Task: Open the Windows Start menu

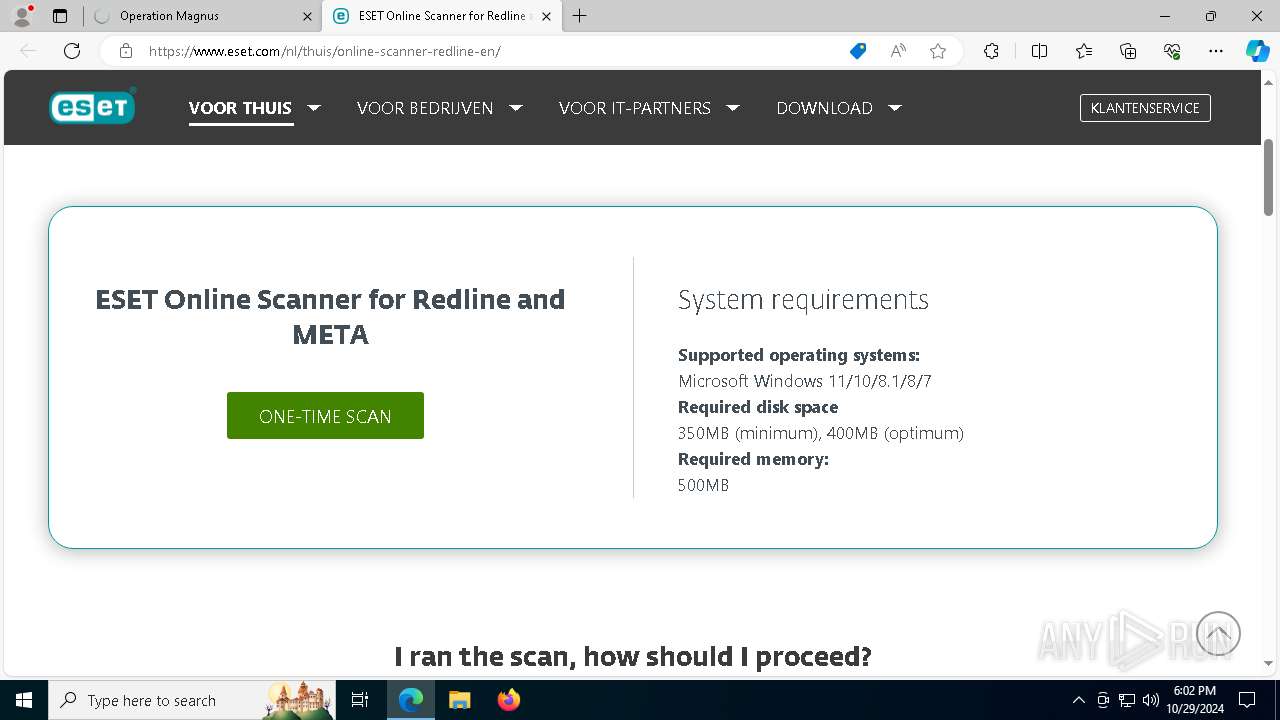Action: point(24,700)
